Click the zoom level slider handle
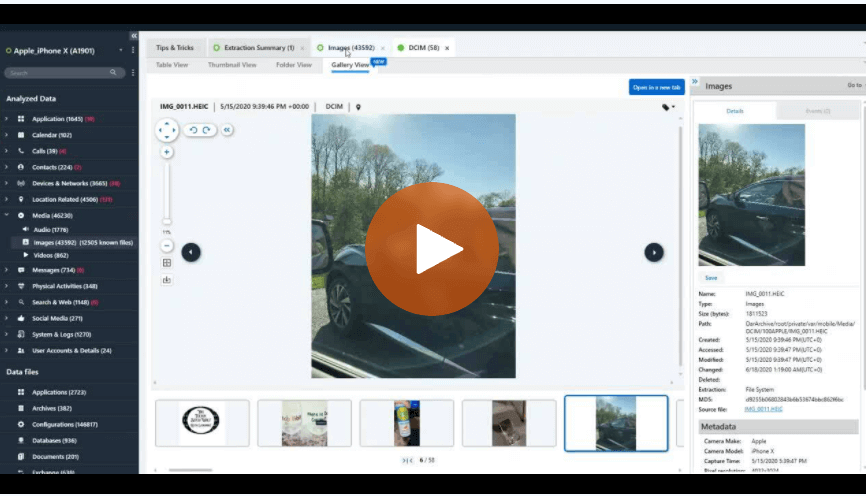 pos(167,222)
